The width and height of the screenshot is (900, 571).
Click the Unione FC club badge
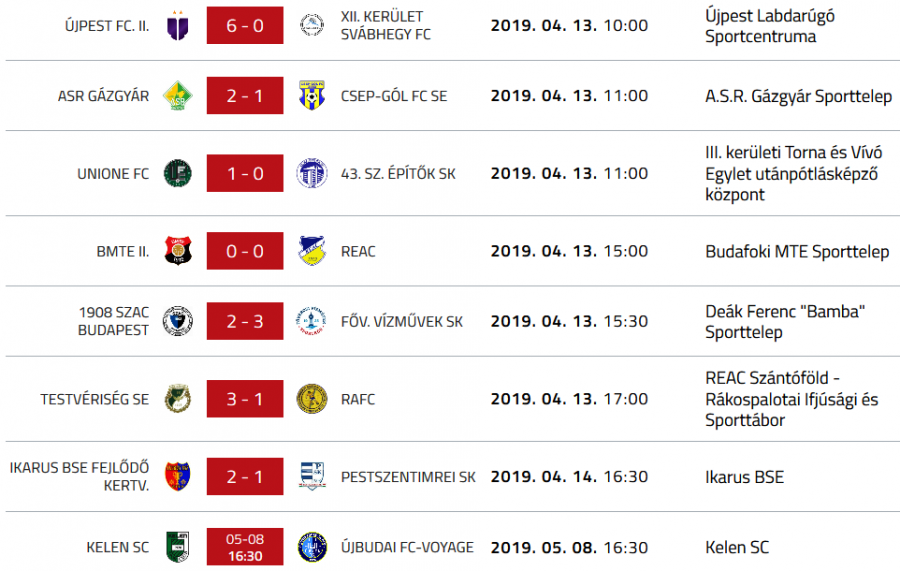point(178,174)
